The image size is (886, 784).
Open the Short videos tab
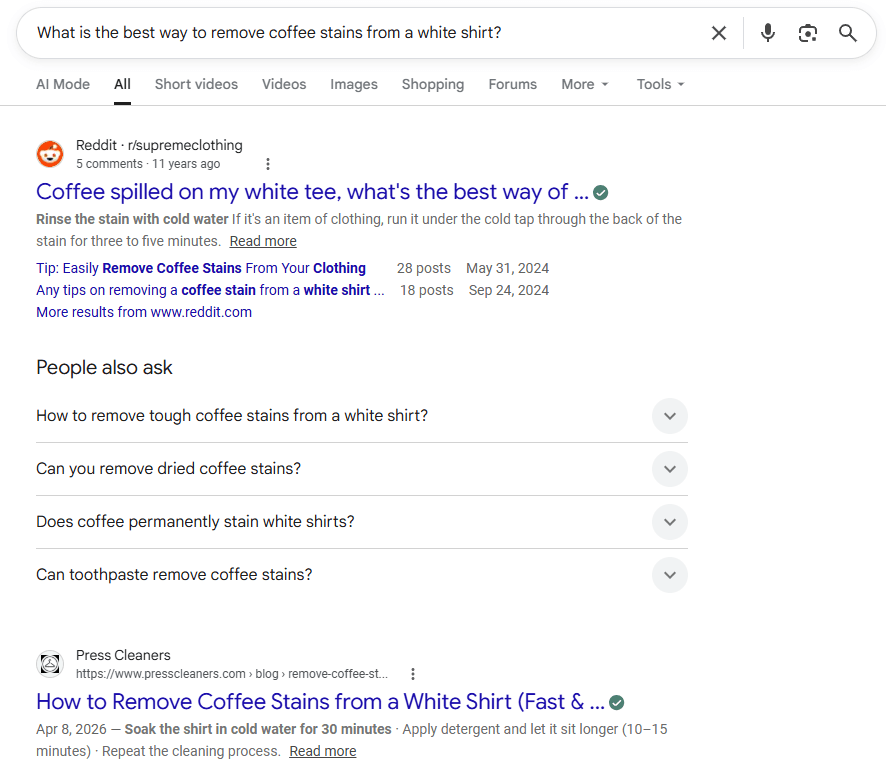196,84
